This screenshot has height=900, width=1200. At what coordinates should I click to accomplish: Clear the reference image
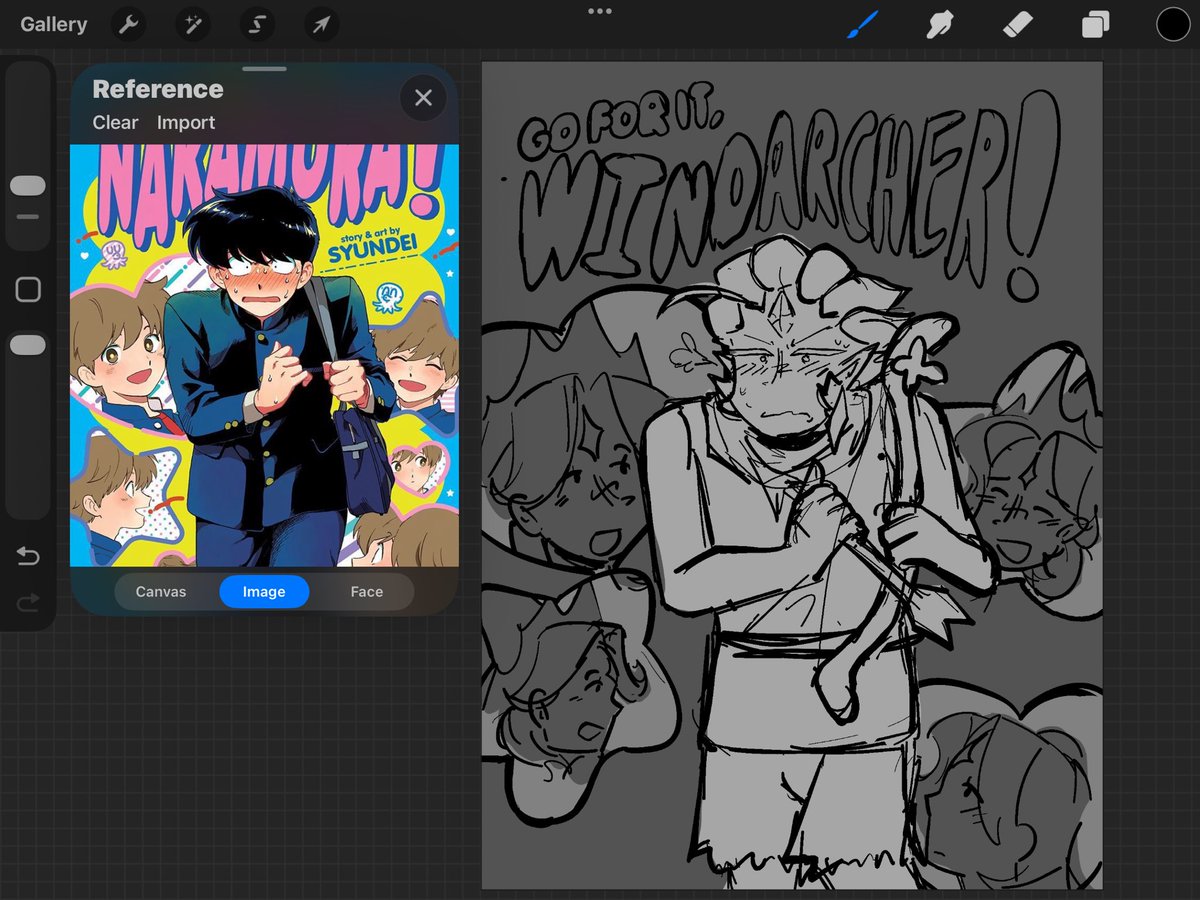pos(115,122)
